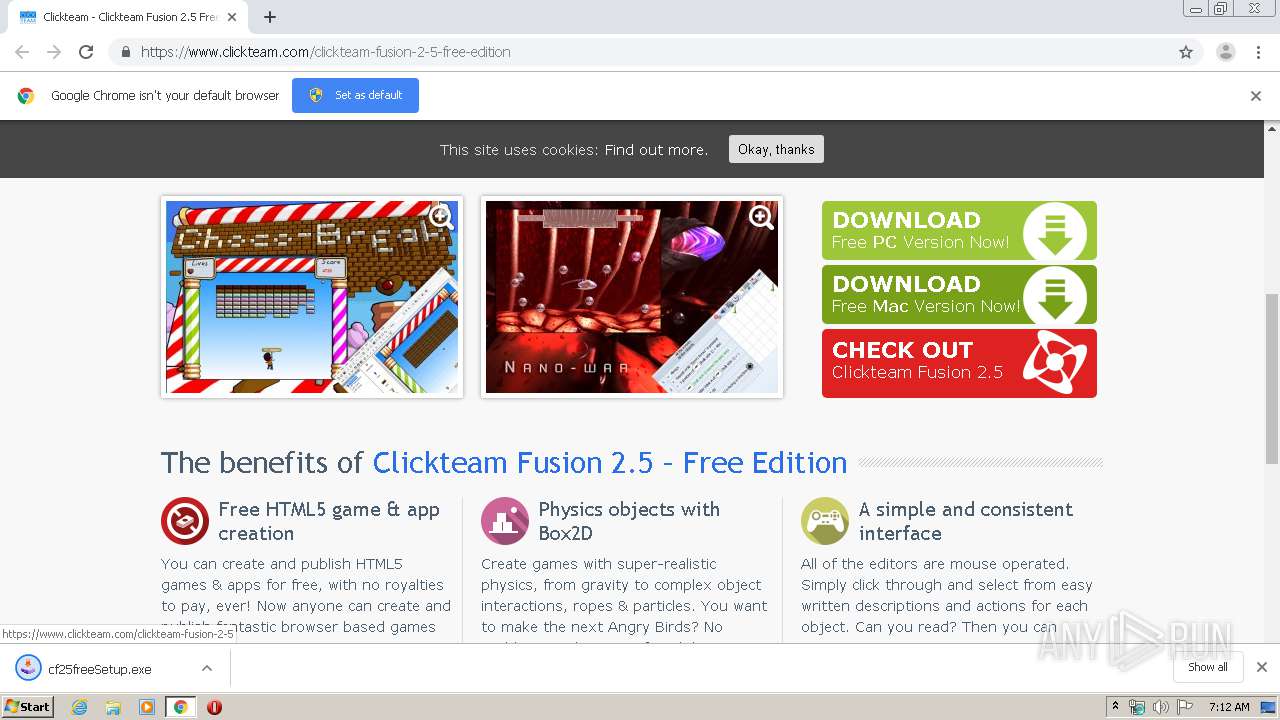Image resolution: width=1280 pixels, height=720 pixels.
Task: Enlarge the Choco Break screenshot with the magnifier
Action: pyautogui.click(x=441, y=217)
